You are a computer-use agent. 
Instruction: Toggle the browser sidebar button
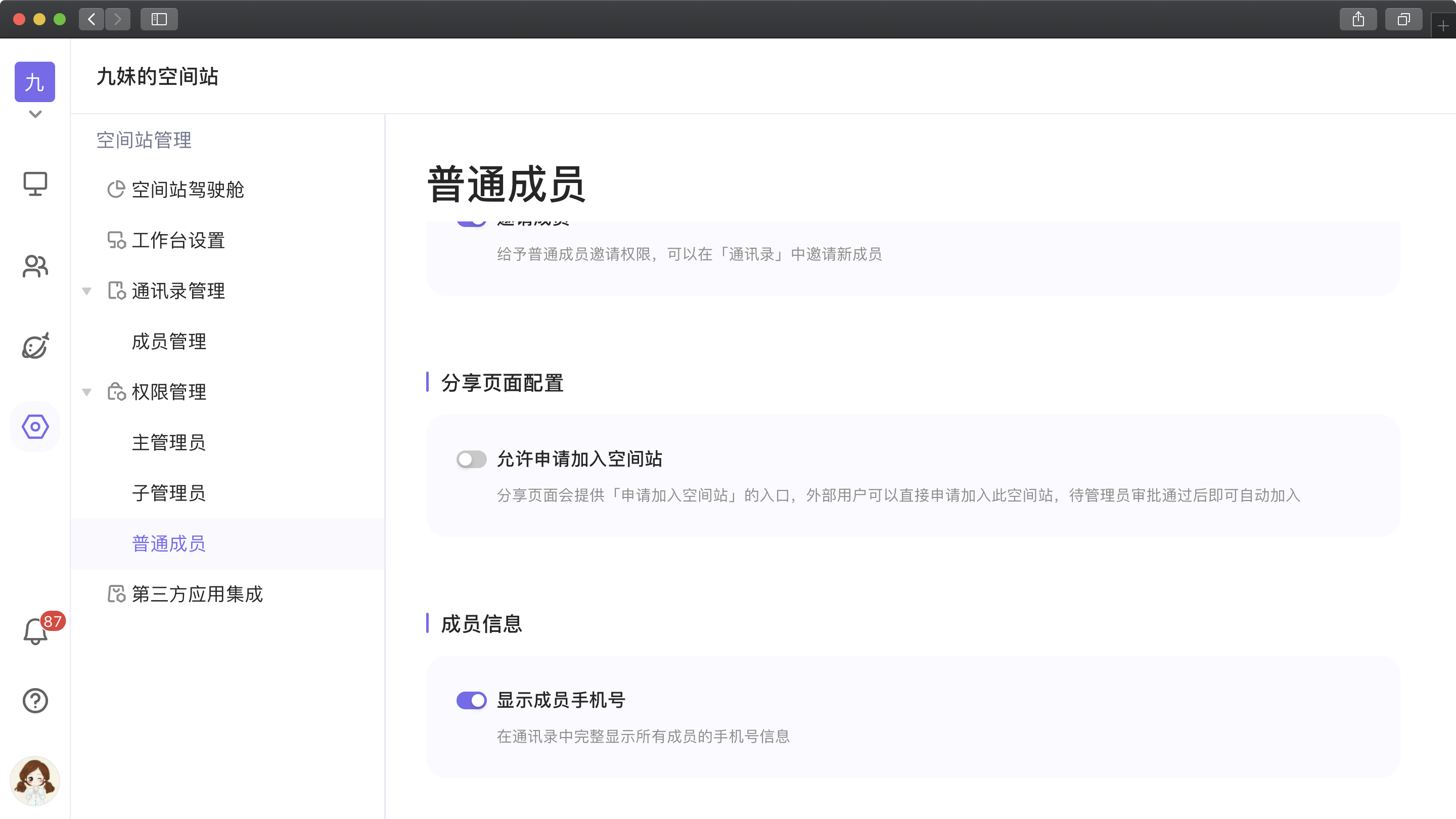point(159,19)
